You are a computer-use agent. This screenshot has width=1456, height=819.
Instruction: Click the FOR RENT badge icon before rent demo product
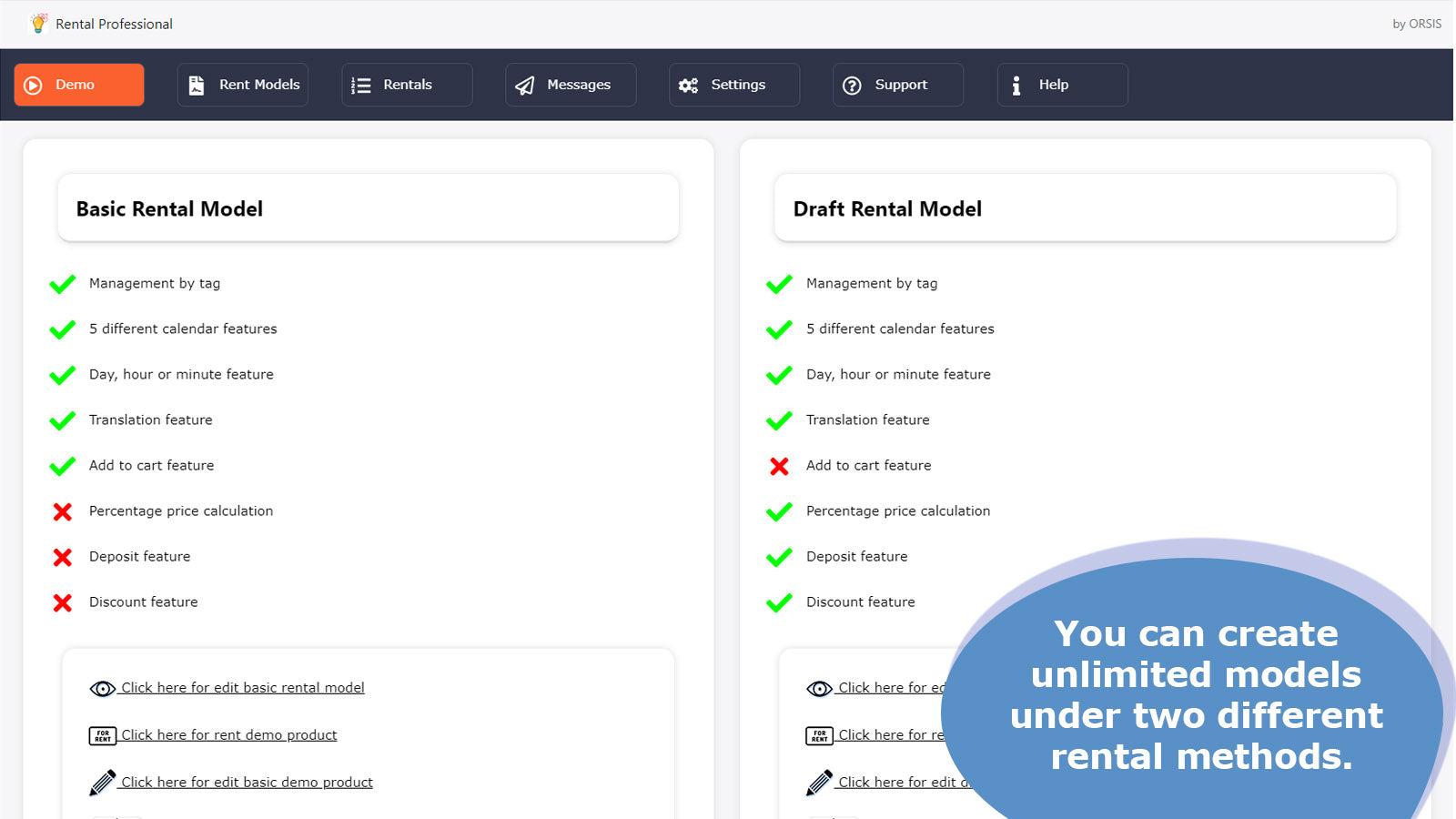pyautogui.click(x=104, y=735)
